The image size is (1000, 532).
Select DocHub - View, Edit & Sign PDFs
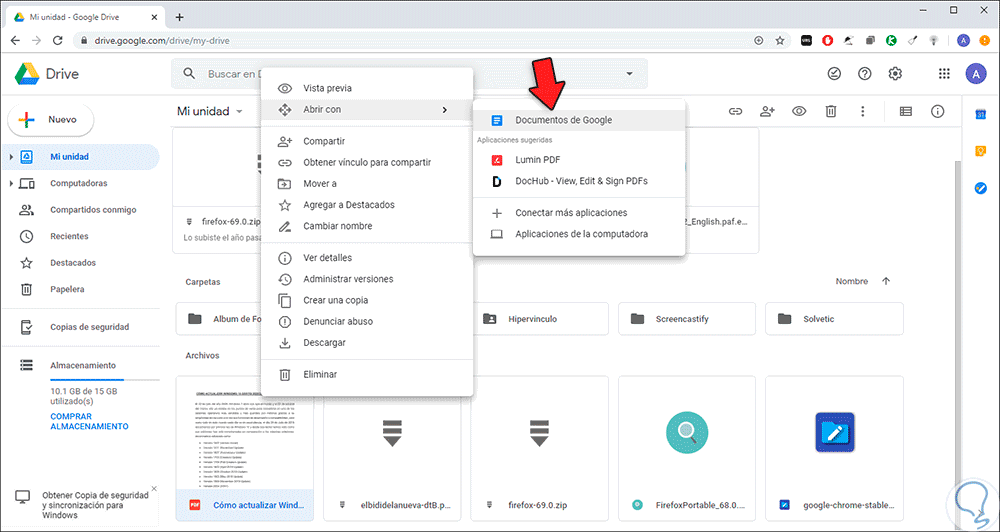point(579,181)
